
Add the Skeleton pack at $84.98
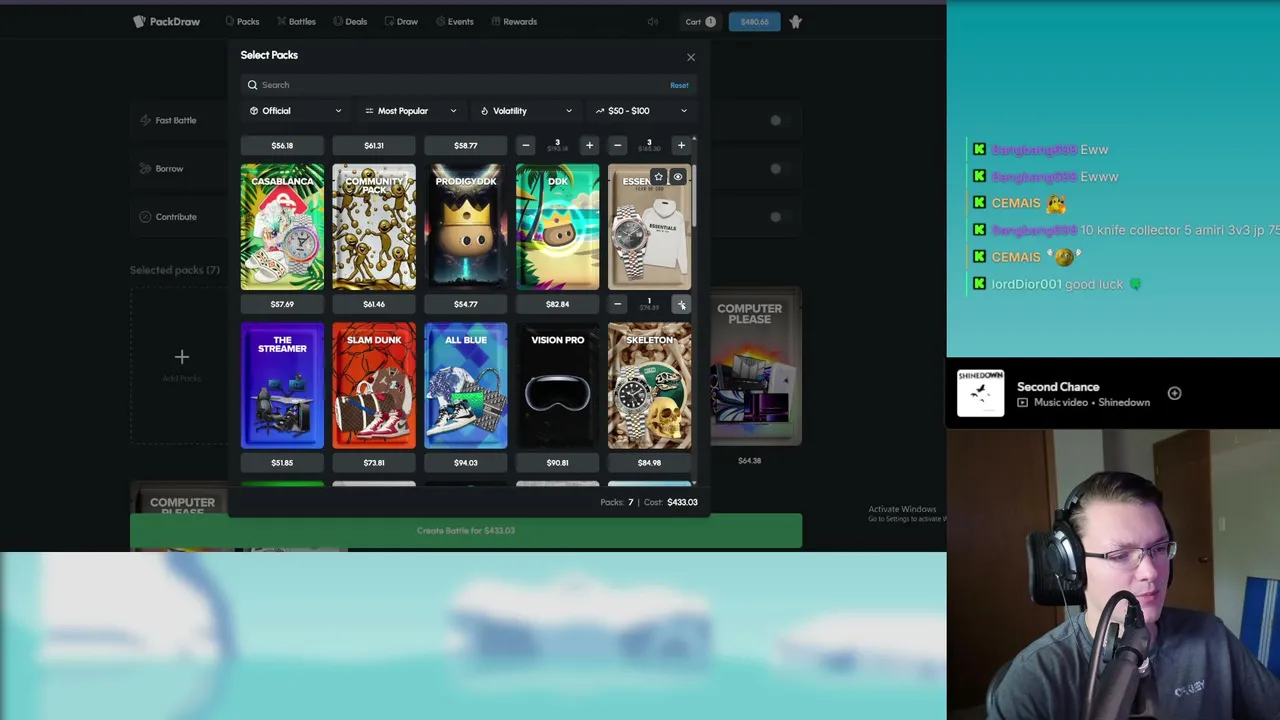point(649,463)
